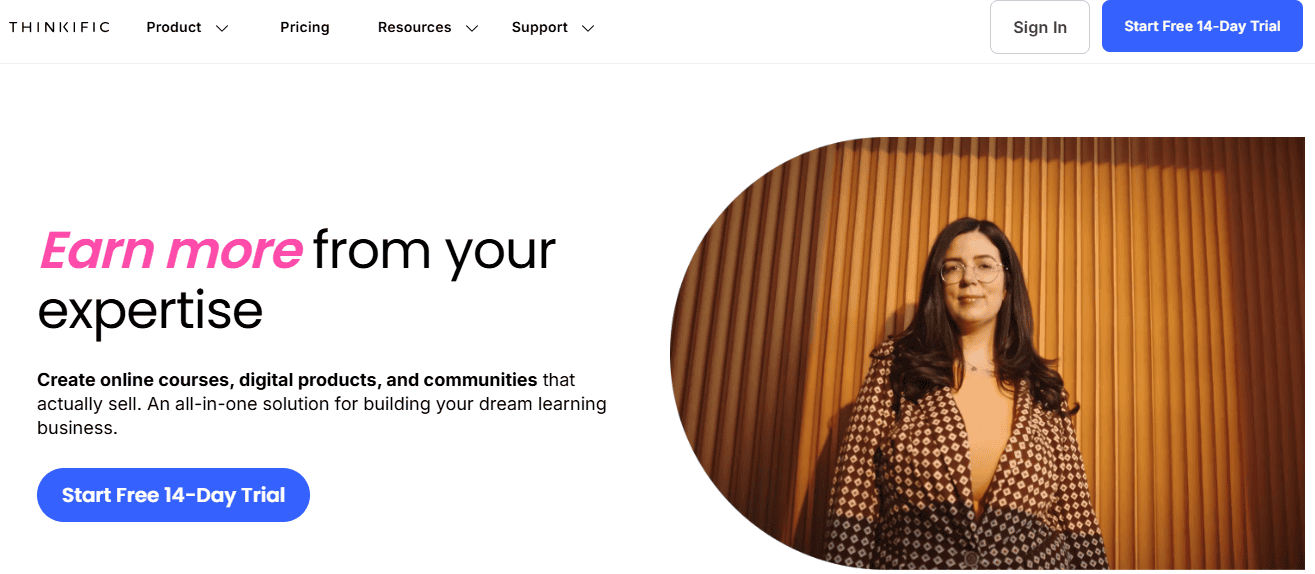Click the woman's glasses in the photo

[x=970, y=270]
